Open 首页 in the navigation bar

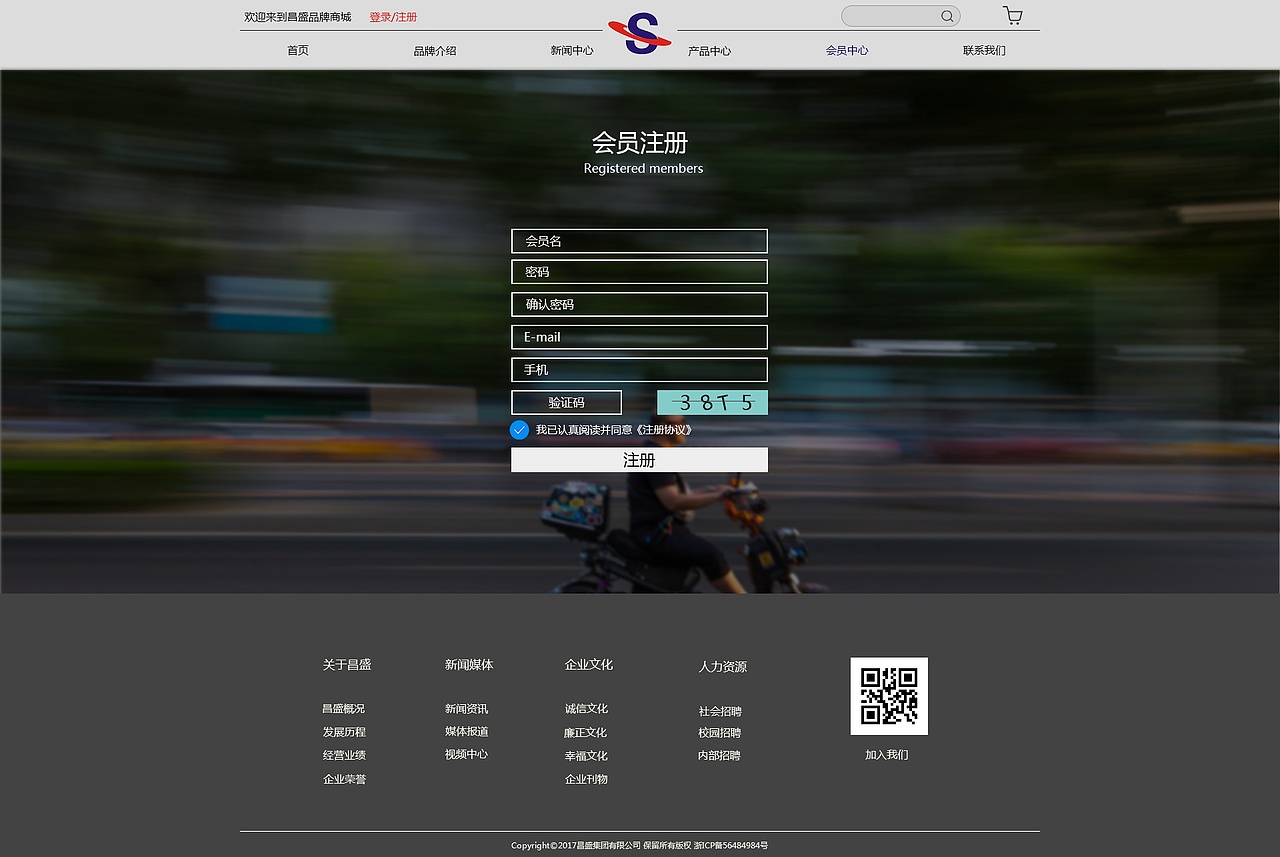click(x=298, y=50)
